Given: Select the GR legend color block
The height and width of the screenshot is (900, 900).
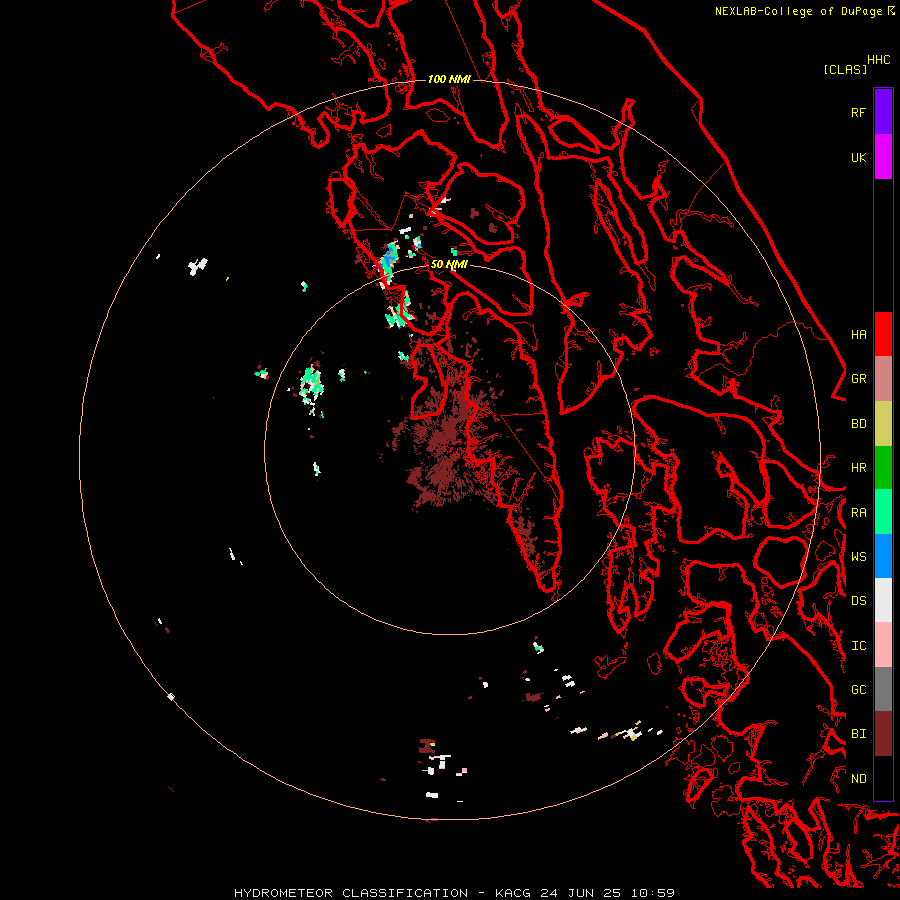Looking at the screenshot, I should tap(883, 379).
